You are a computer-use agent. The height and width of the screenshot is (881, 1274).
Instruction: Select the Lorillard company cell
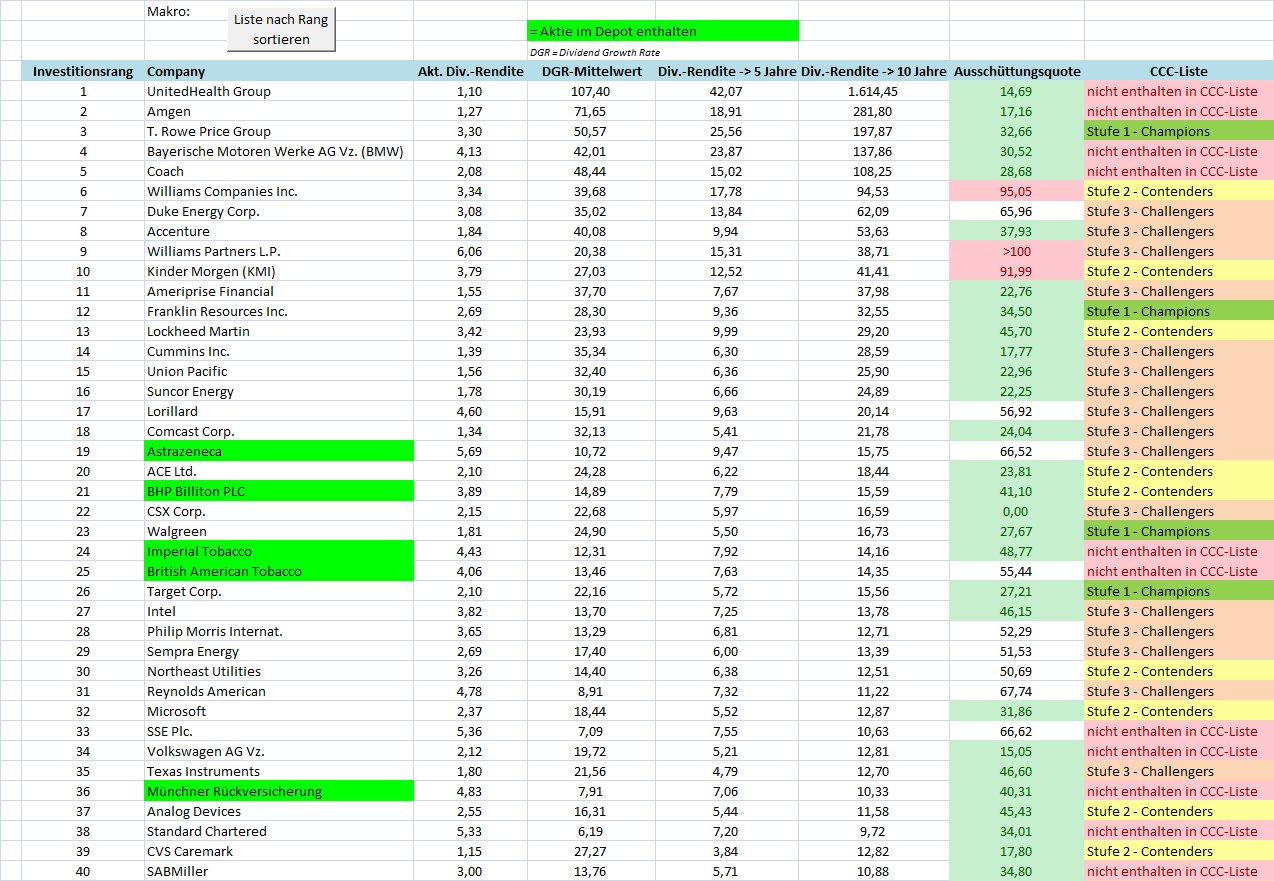coord(279,411)
